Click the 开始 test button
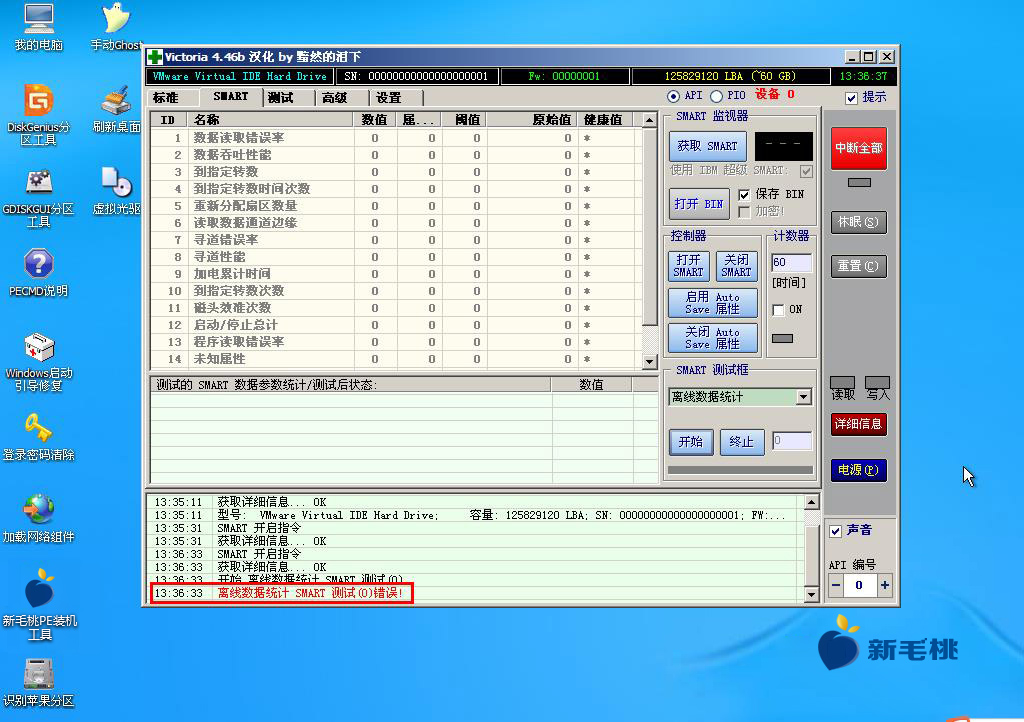Viewport: 1024px width, 722px height. tap(691, 442)
